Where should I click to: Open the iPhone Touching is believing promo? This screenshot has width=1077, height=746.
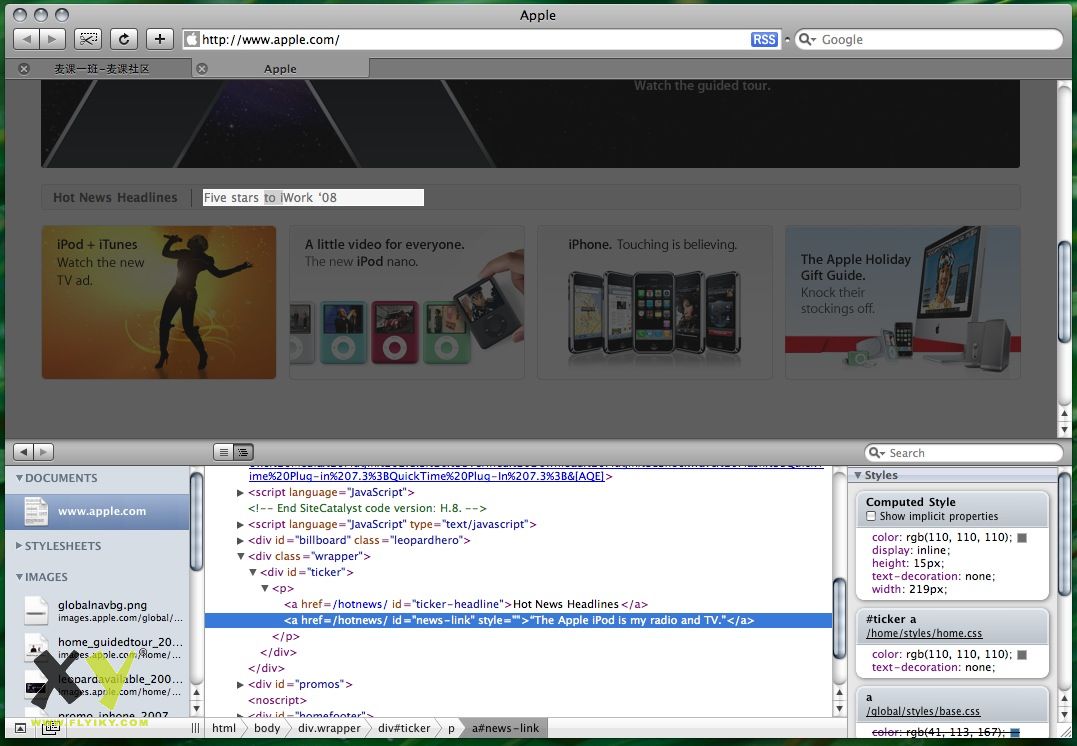click(x=655, y=302)
